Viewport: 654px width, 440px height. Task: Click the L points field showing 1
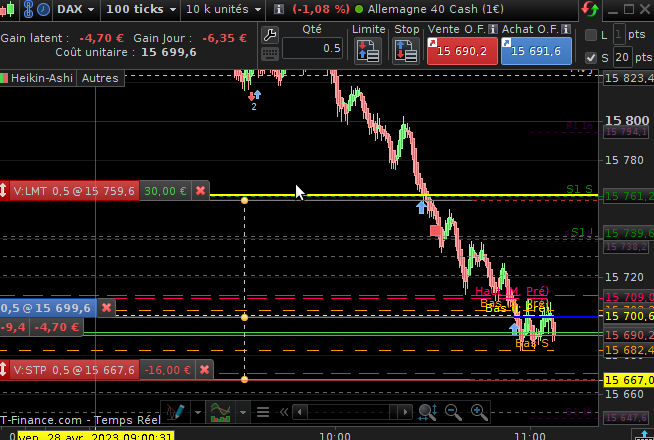coord(619,35)
